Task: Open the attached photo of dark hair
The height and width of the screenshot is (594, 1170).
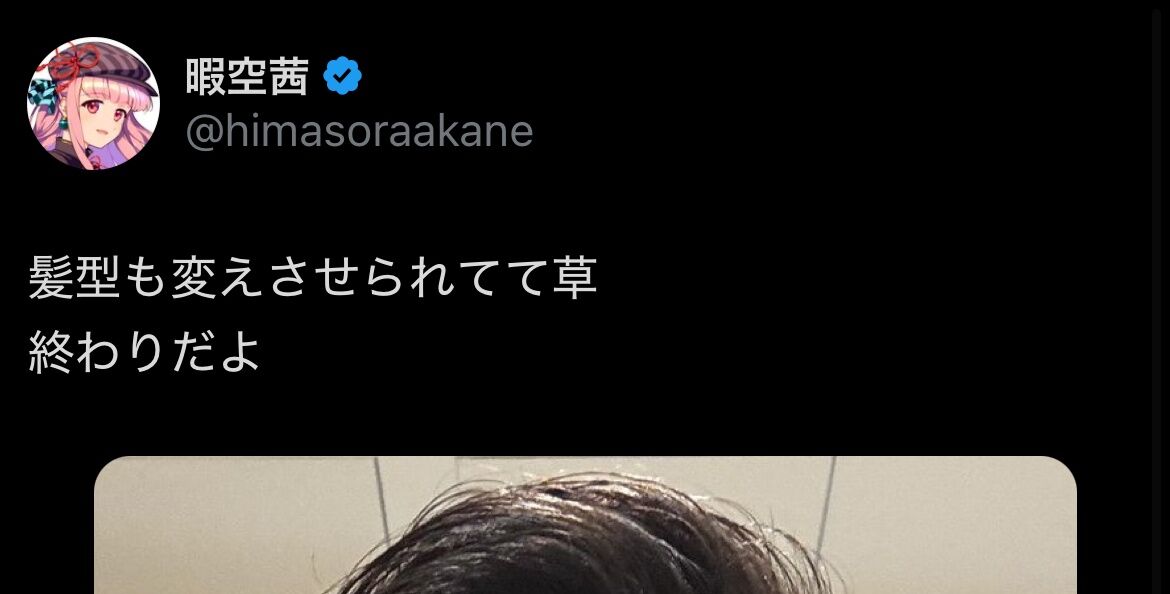Action: point(585,525)
